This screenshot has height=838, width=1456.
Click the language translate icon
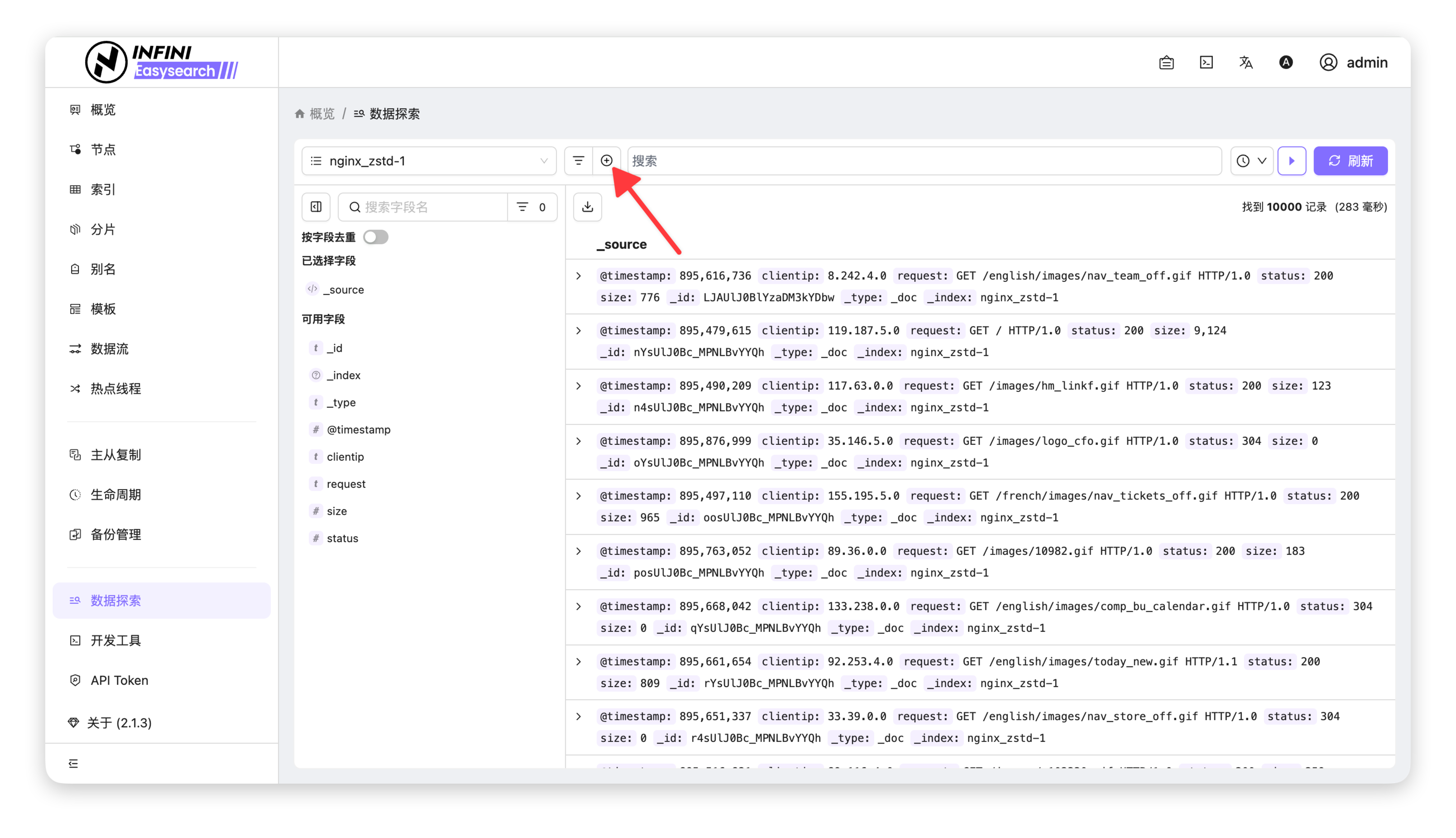point(1245,62)
